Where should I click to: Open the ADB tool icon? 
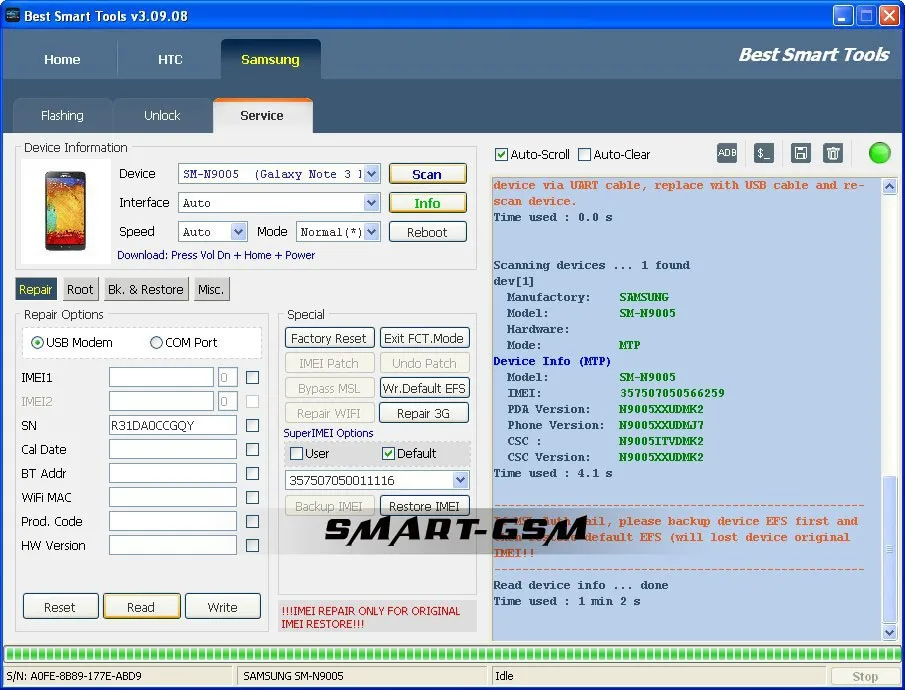pos(727,153)
